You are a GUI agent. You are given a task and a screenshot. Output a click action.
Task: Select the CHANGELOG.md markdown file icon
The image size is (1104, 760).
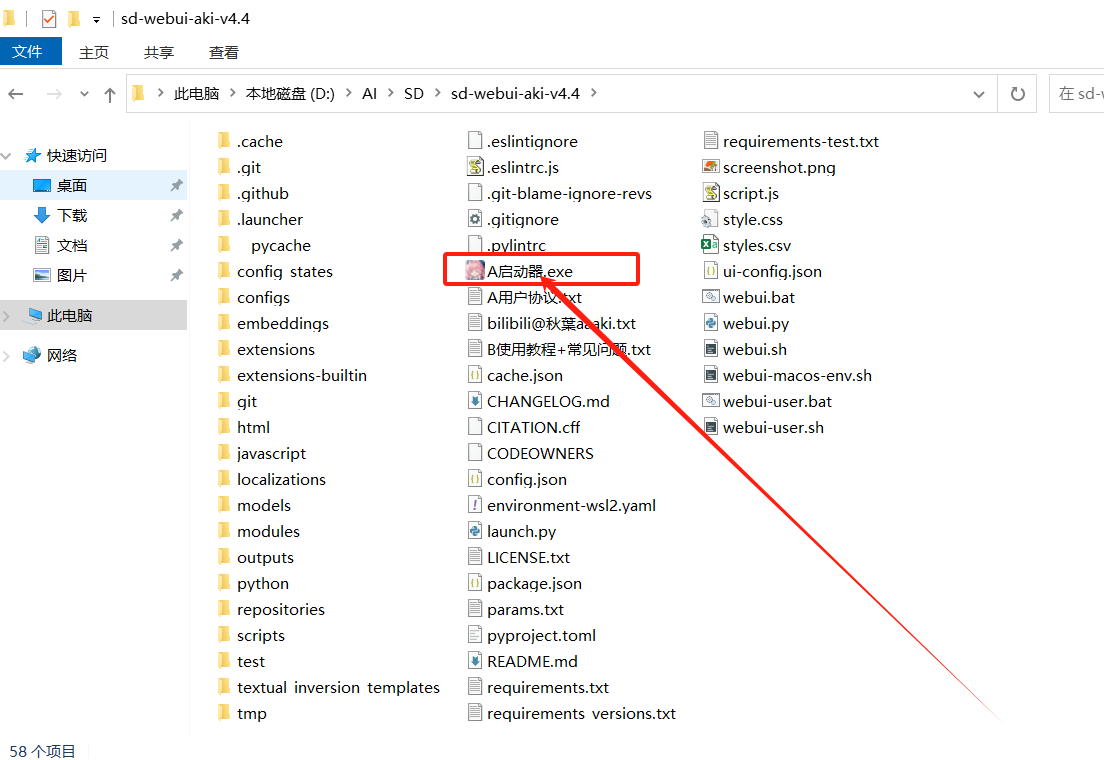475,401
